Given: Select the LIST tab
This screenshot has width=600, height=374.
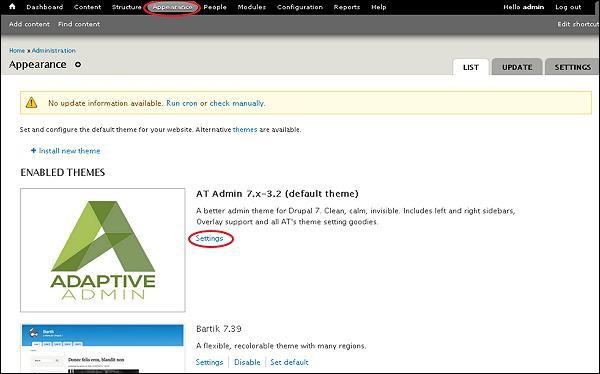Looking at the screenshot, I should pyautogui.click(x=471, y=67).
